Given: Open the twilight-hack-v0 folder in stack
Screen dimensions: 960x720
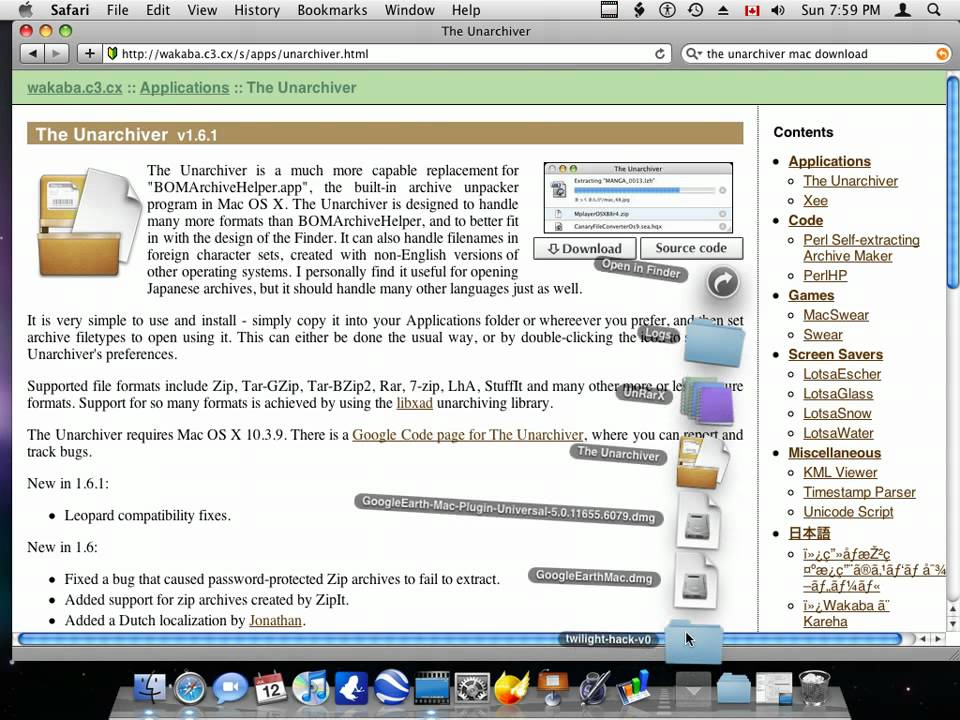Looking at the screenshot, I should click(x=694, y=641).
